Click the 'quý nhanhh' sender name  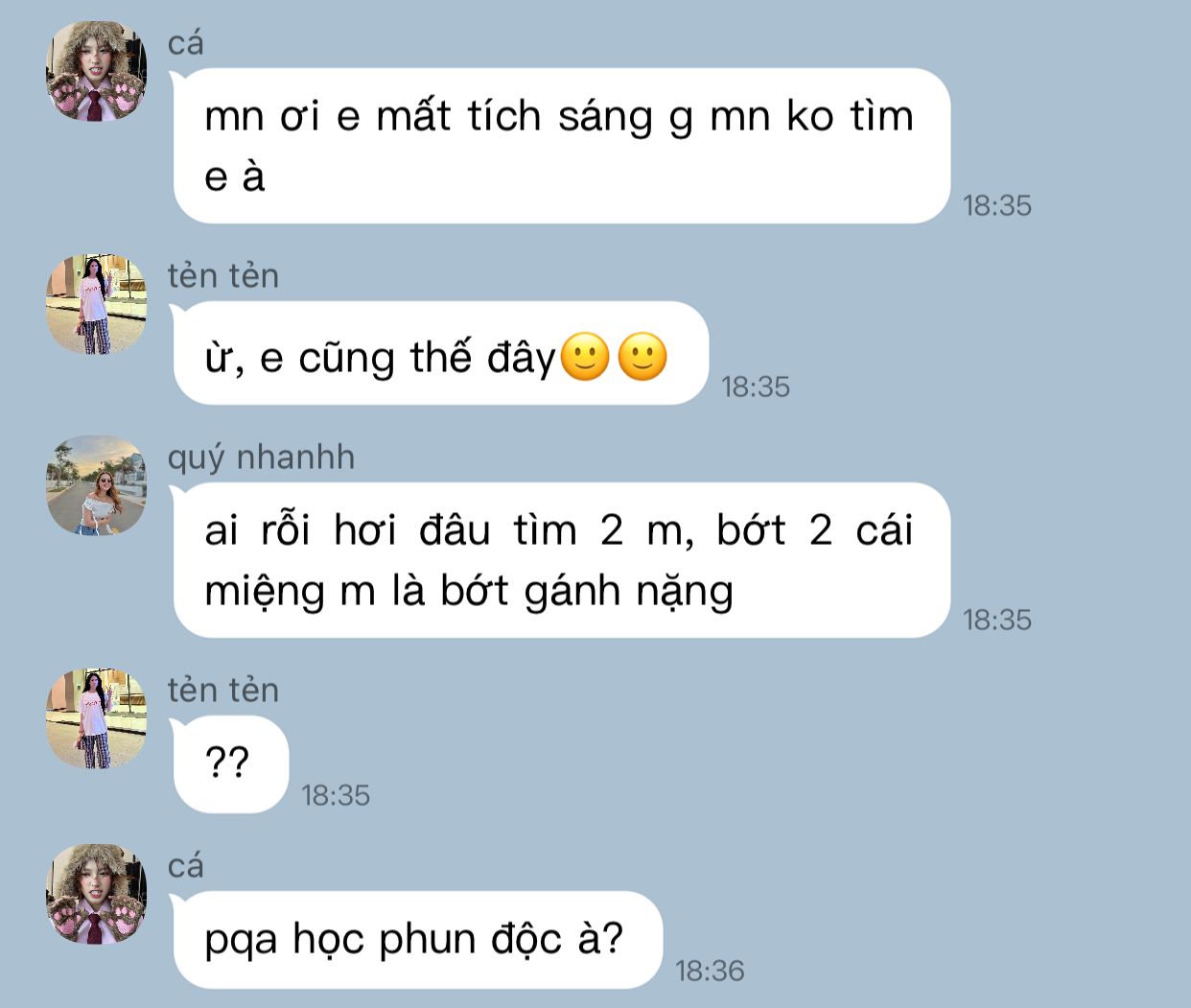tap(261, 457)
